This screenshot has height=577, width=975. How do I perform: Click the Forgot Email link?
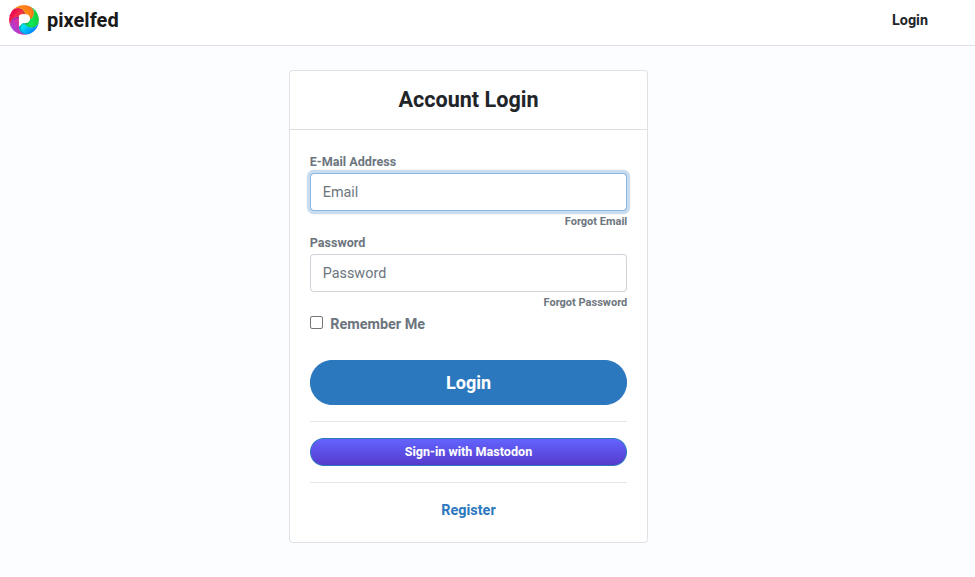click(x=595, y=222)
